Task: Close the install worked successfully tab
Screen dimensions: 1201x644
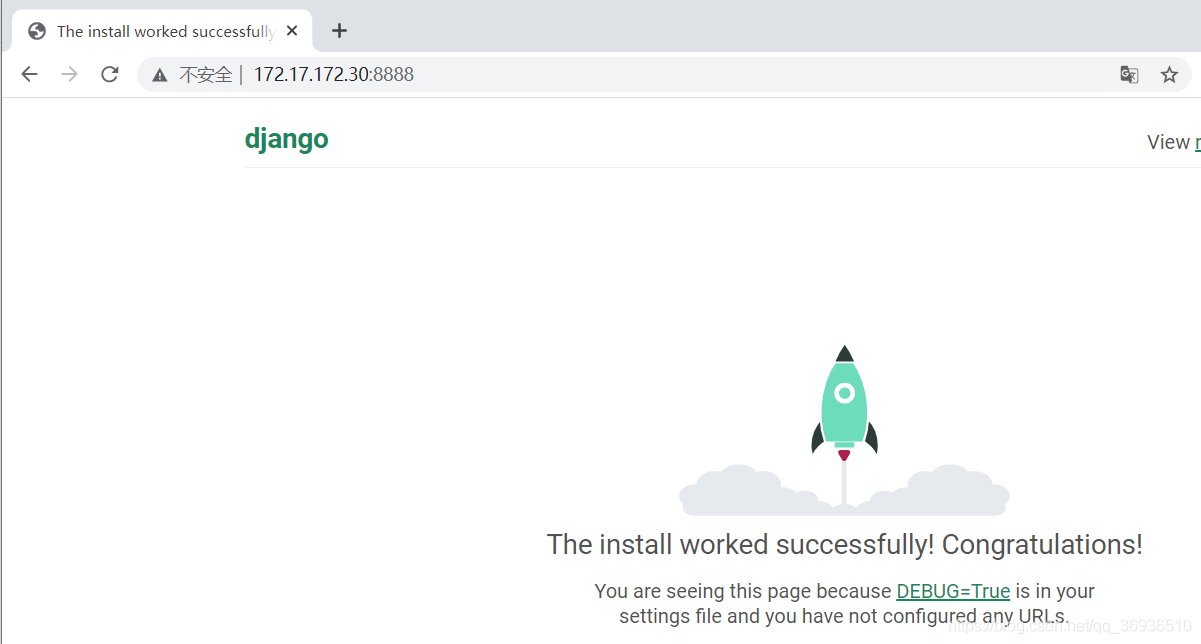Action: pyautogui.click(x=292, y=31)
